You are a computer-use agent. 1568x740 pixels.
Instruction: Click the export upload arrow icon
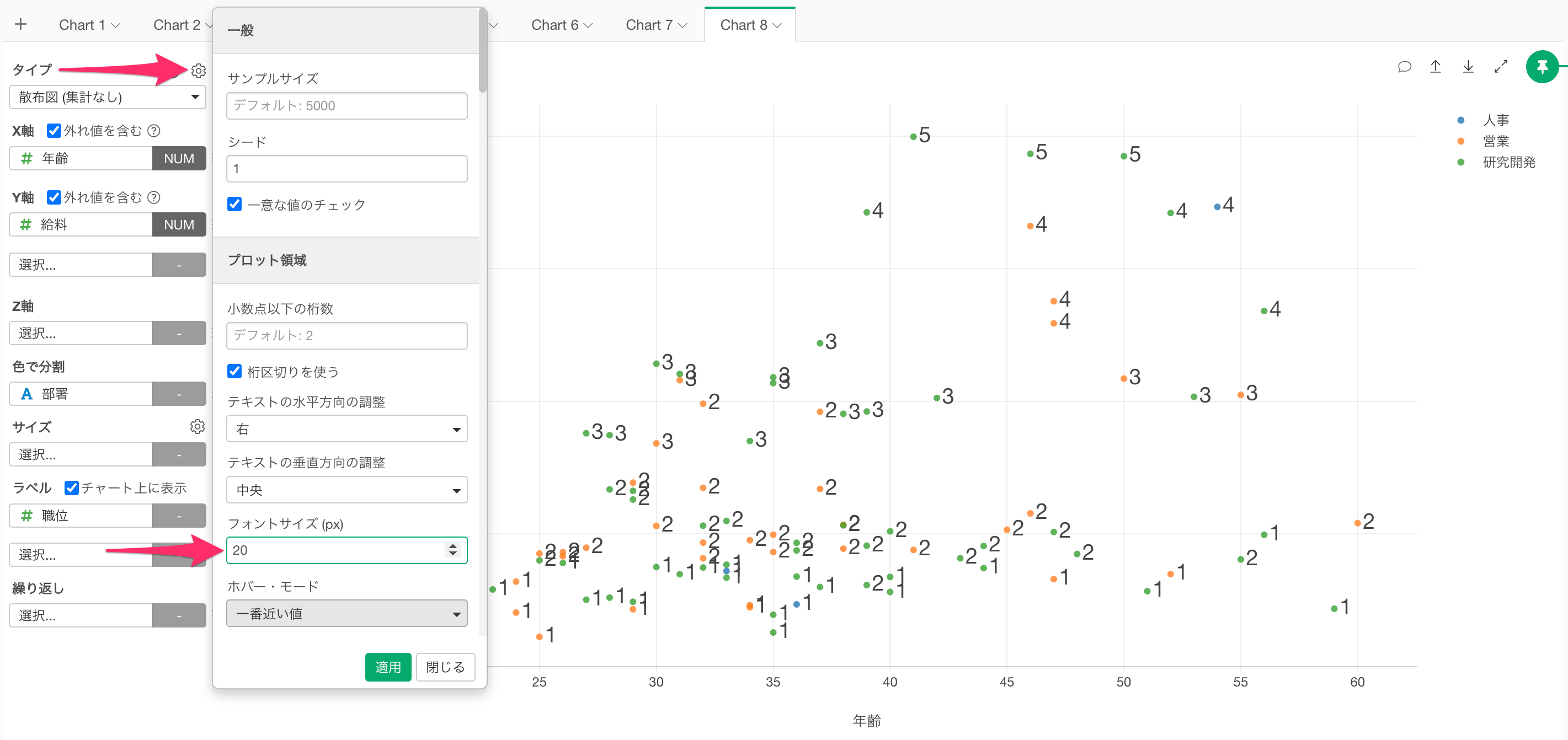[1435, 67]
